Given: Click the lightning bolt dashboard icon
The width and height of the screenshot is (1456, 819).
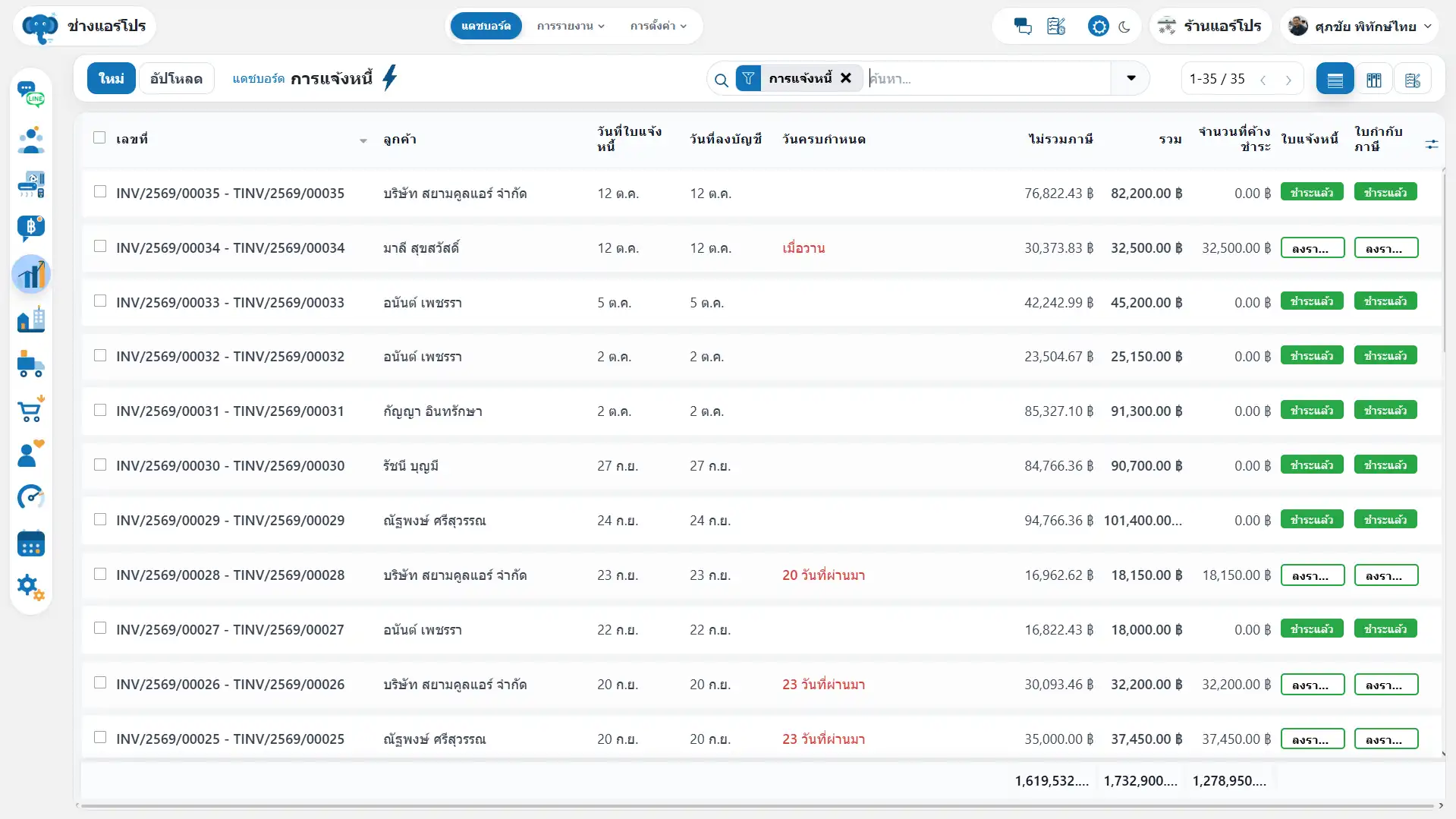Looking at the screenshot, I should 390,78.
